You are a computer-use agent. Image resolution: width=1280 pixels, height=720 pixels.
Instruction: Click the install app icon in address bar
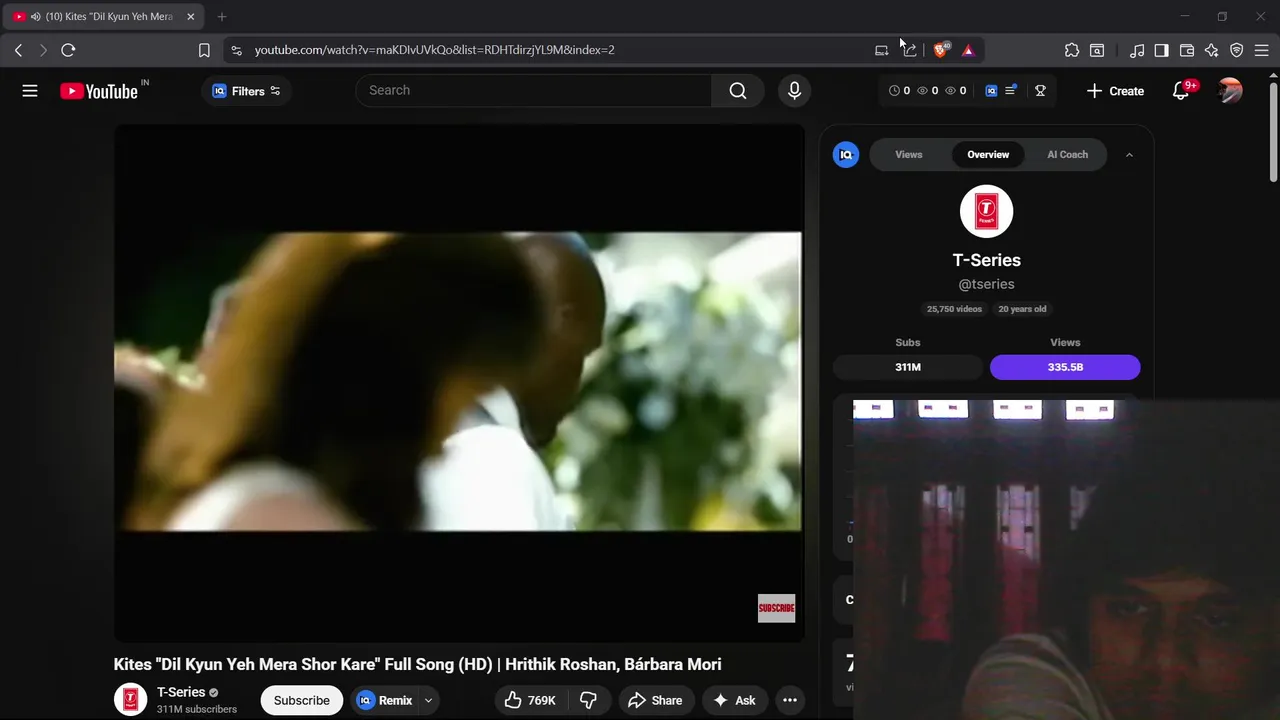point(881,50)
